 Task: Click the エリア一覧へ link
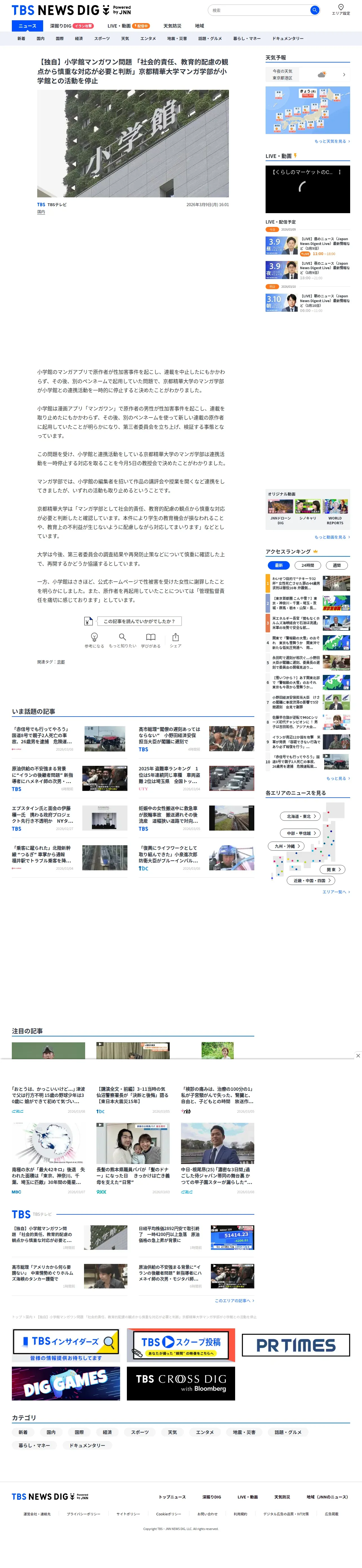(x=336, y=892)
